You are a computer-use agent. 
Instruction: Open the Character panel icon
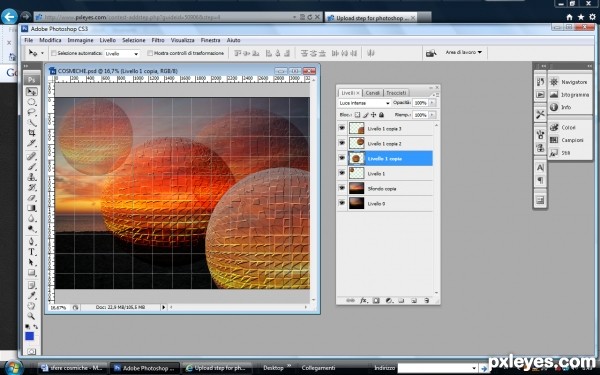coord(540,168)
